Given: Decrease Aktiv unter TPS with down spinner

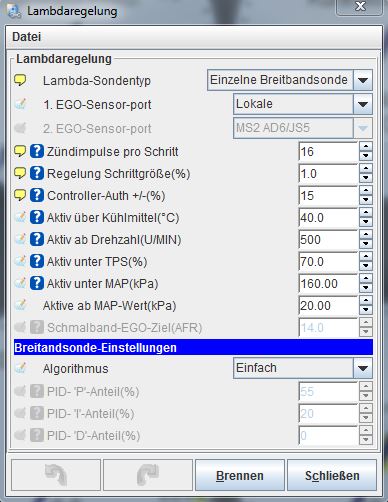Looking at the screenshot, I should (x=366, y=266).
